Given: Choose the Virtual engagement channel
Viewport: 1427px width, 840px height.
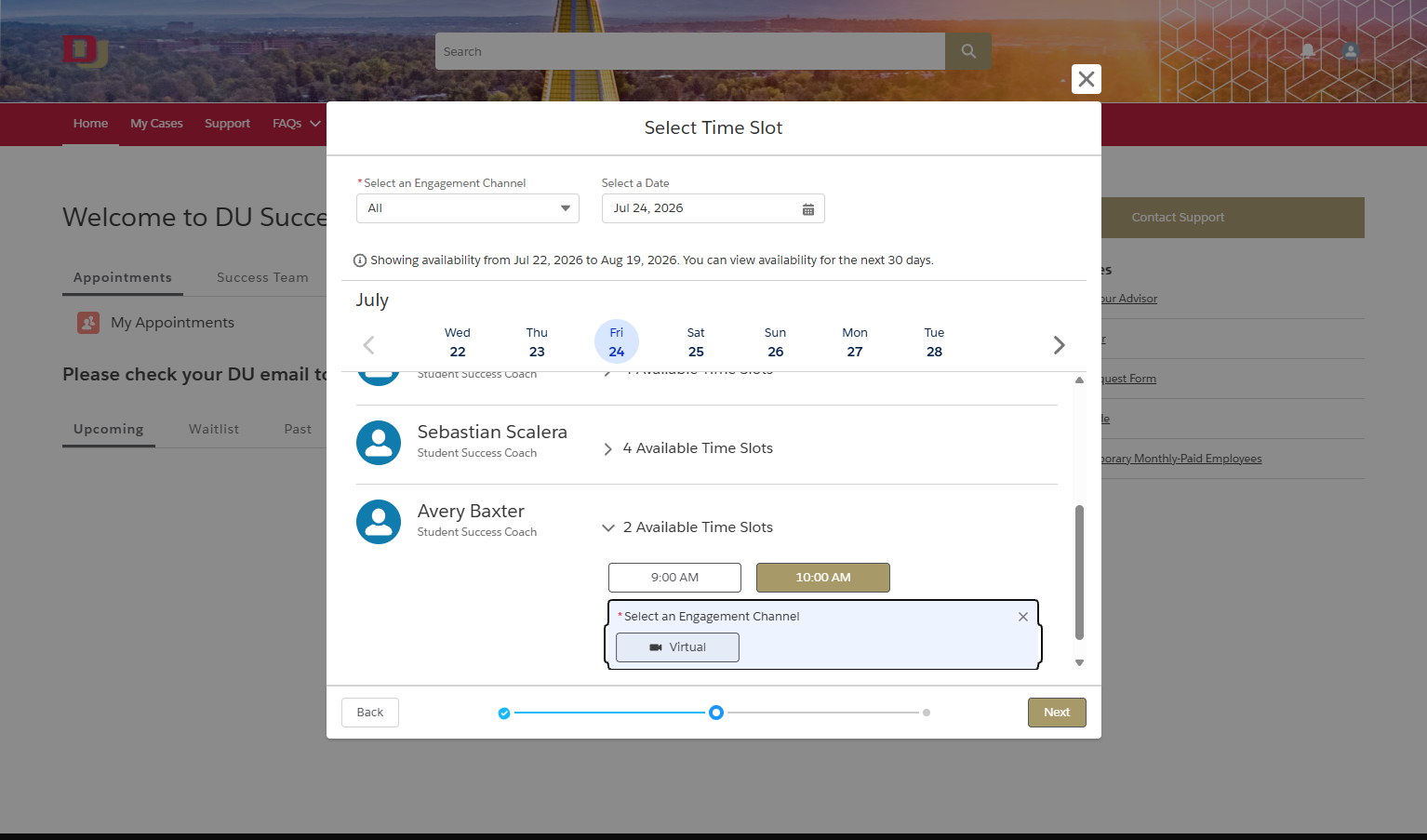Looking at the screenshot, I should (677, 647).
